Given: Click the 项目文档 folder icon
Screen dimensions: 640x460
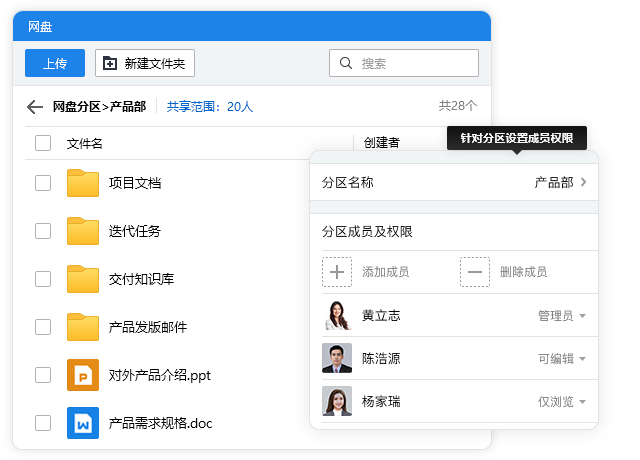Looking at the screenshot, I should coord(83,183).
